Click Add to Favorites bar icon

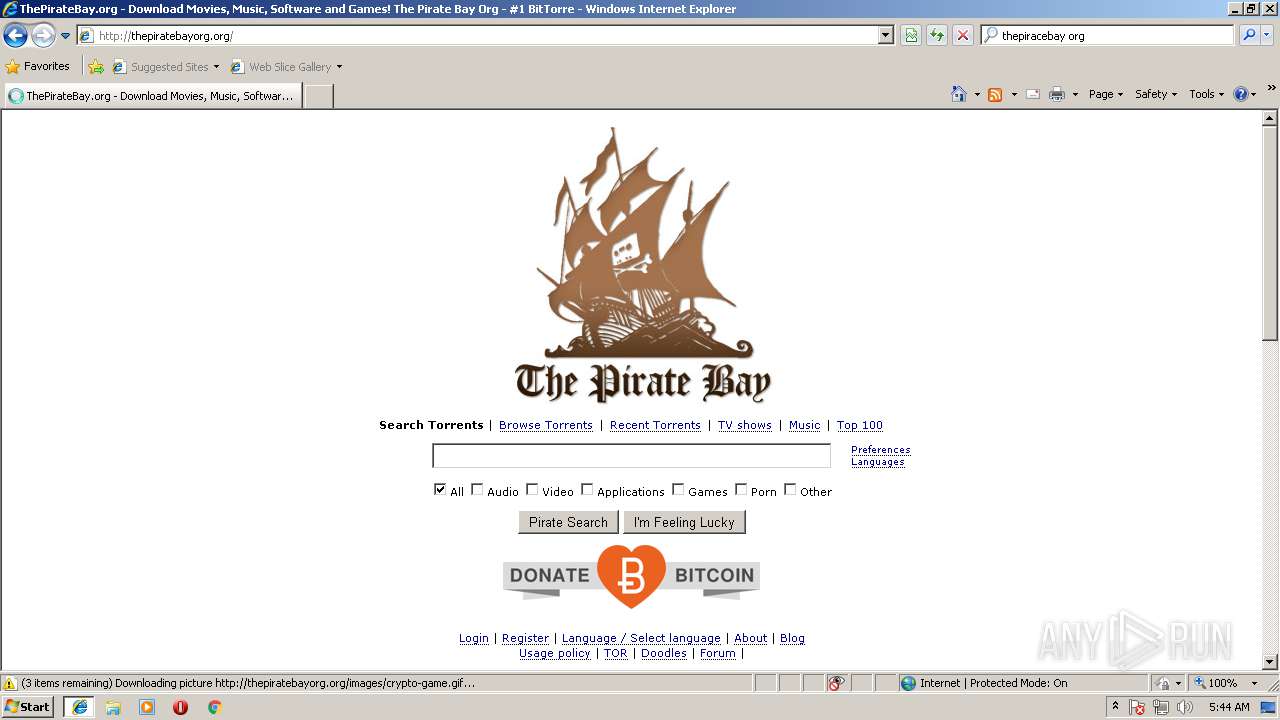(x=96, y=67)
